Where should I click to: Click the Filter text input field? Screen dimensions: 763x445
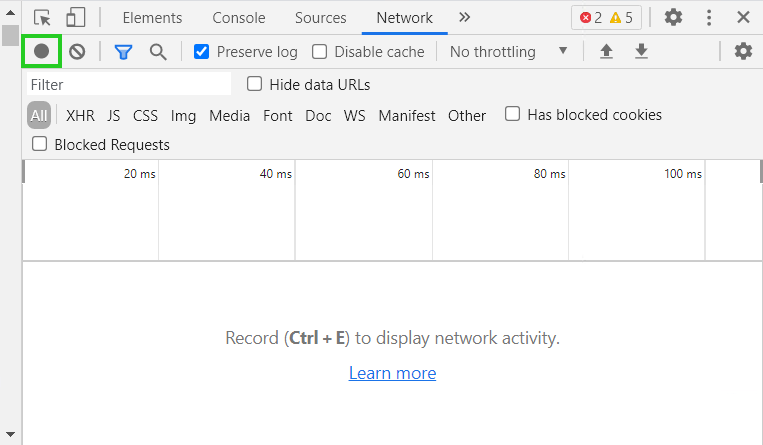pyautogui.click(x=129, y=85)
